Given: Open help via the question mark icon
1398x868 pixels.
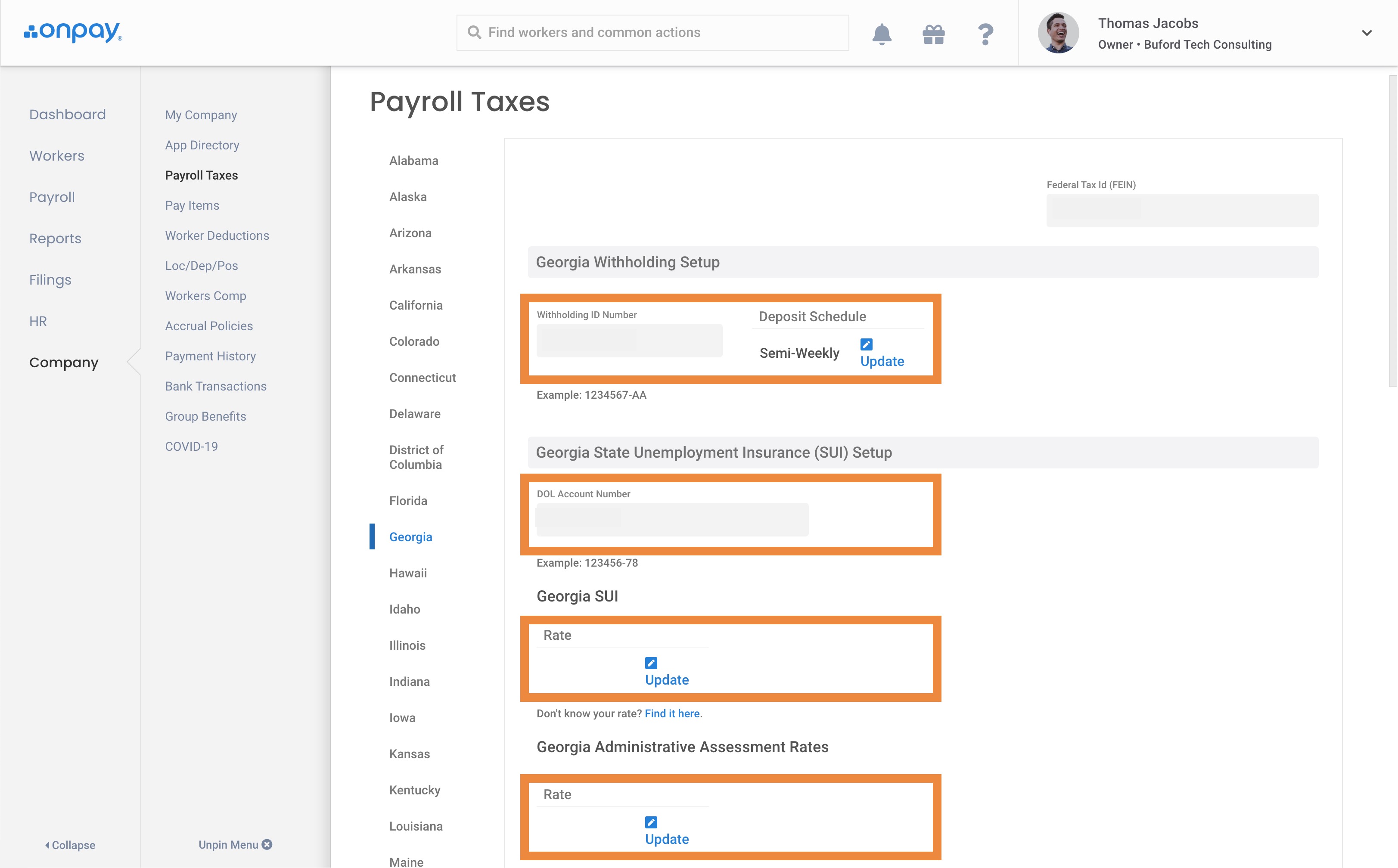Looking at the screenshot, I should 985,34.
